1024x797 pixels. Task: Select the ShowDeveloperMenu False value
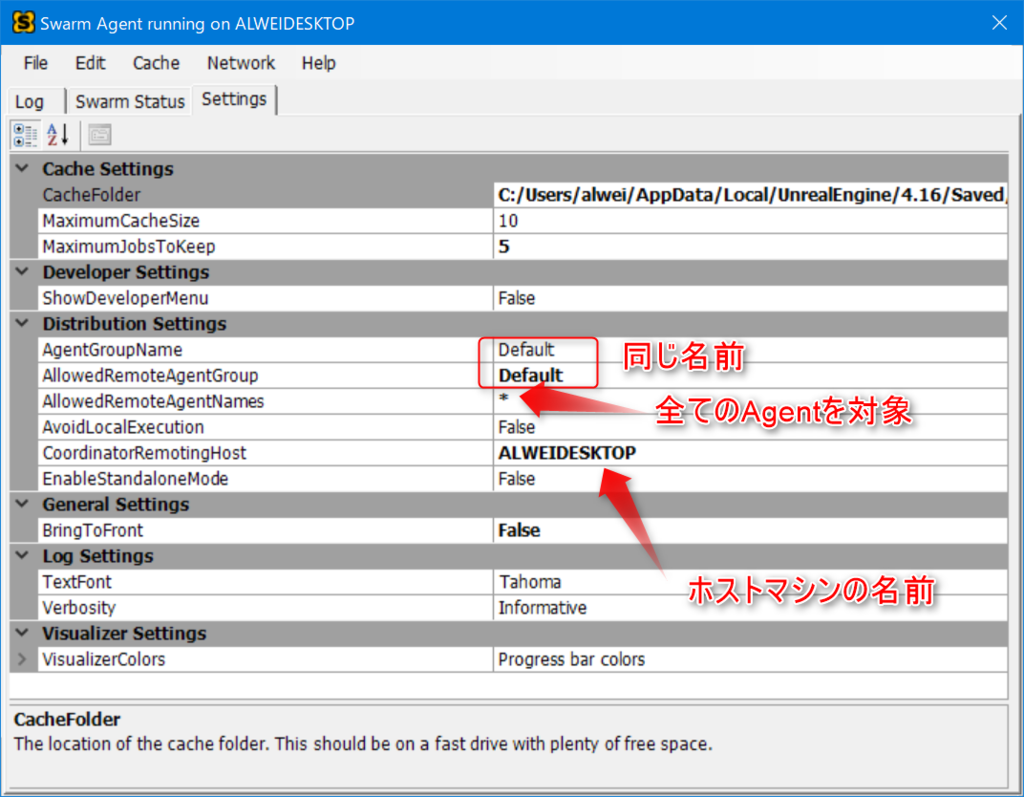coord(750,298)
